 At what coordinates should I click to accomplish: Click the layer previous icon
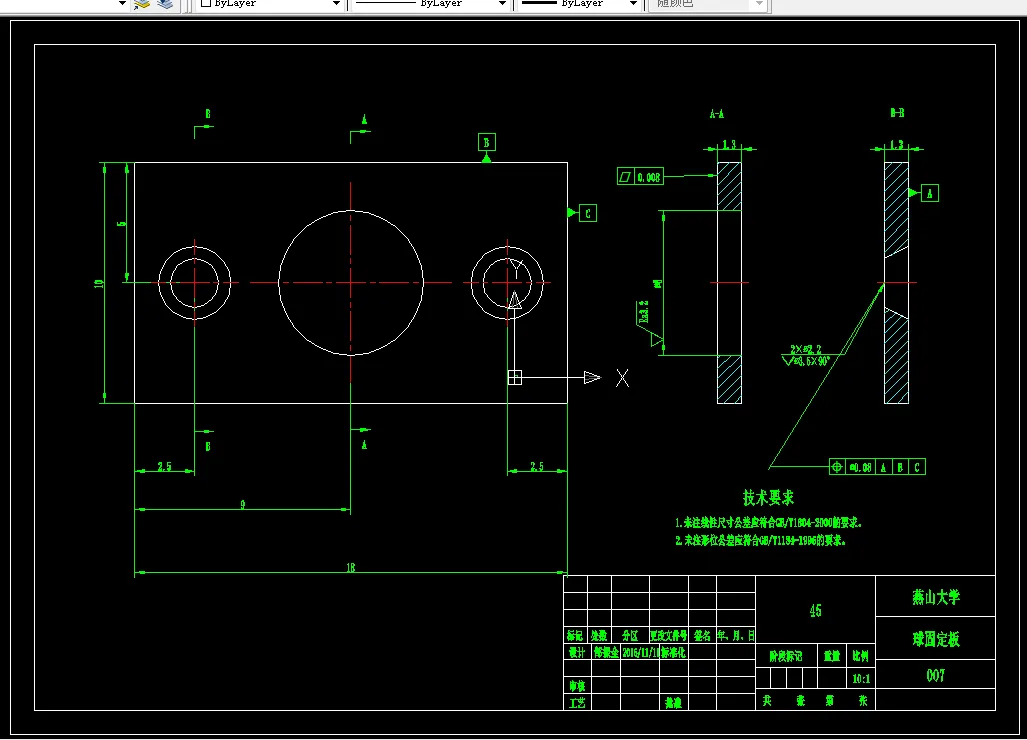coord(165,4)
